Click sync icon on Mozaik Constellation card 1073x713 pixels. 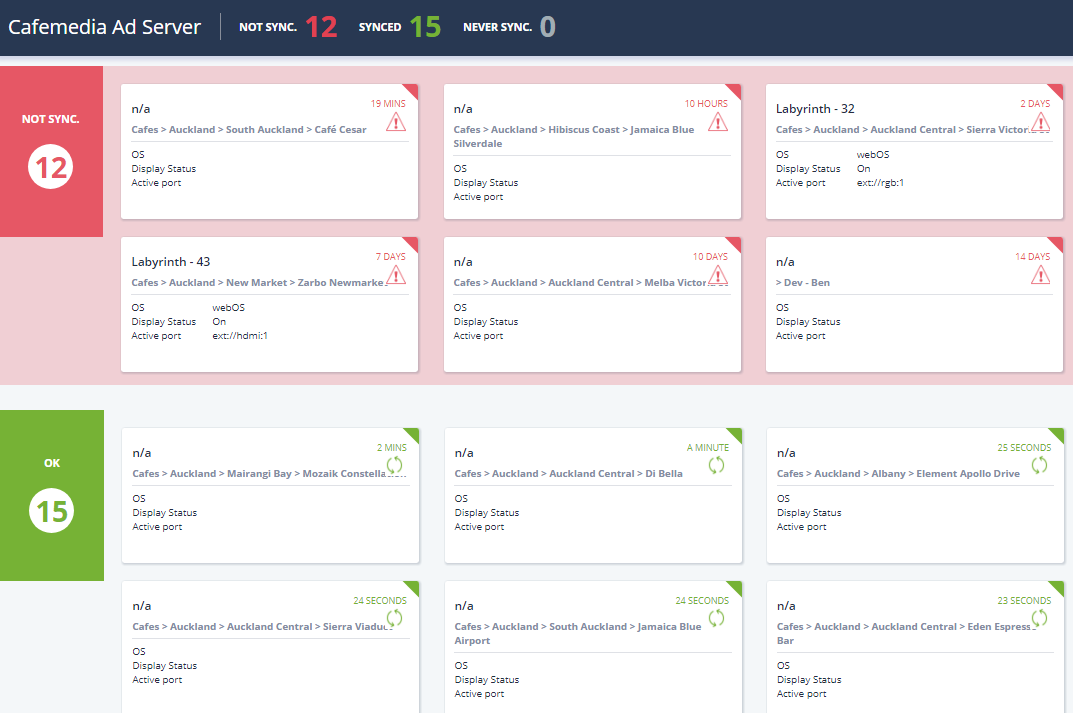(395, 465)
